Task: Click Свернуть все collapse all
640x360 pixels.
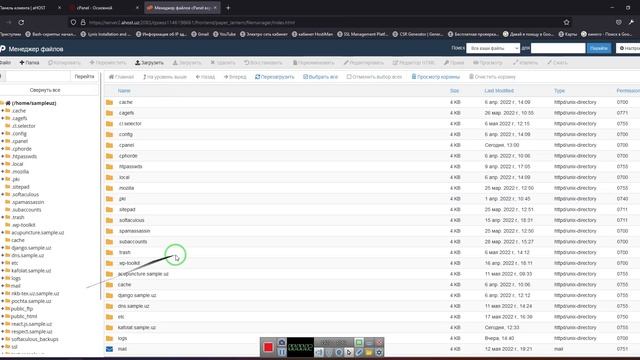Action: (x=45, y=90)
